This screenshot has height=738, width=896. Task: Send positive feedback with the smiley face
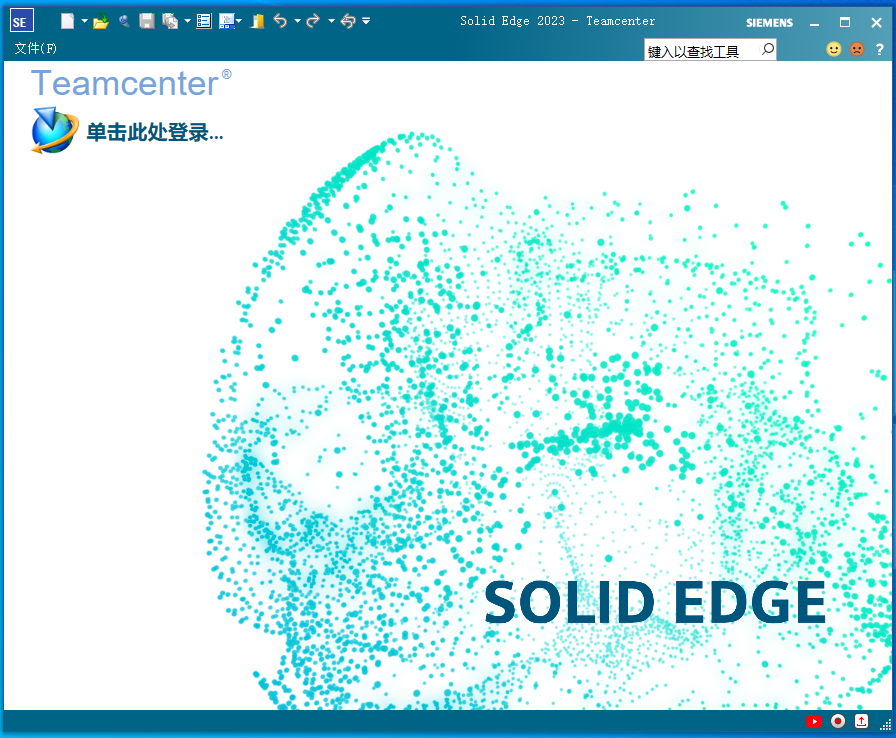(x=833, y=49)
